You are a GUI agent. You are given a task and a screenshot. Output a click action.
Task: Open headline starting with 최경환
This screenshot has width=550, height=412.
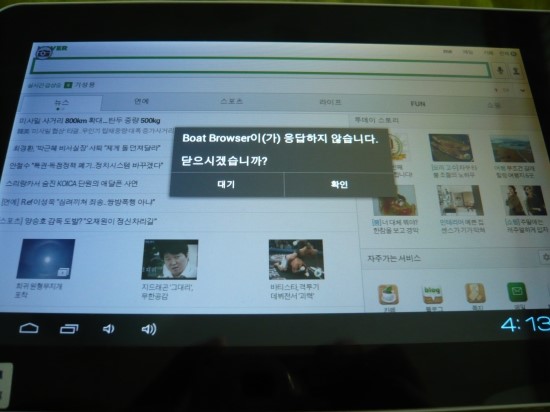[x=87, y=148]
